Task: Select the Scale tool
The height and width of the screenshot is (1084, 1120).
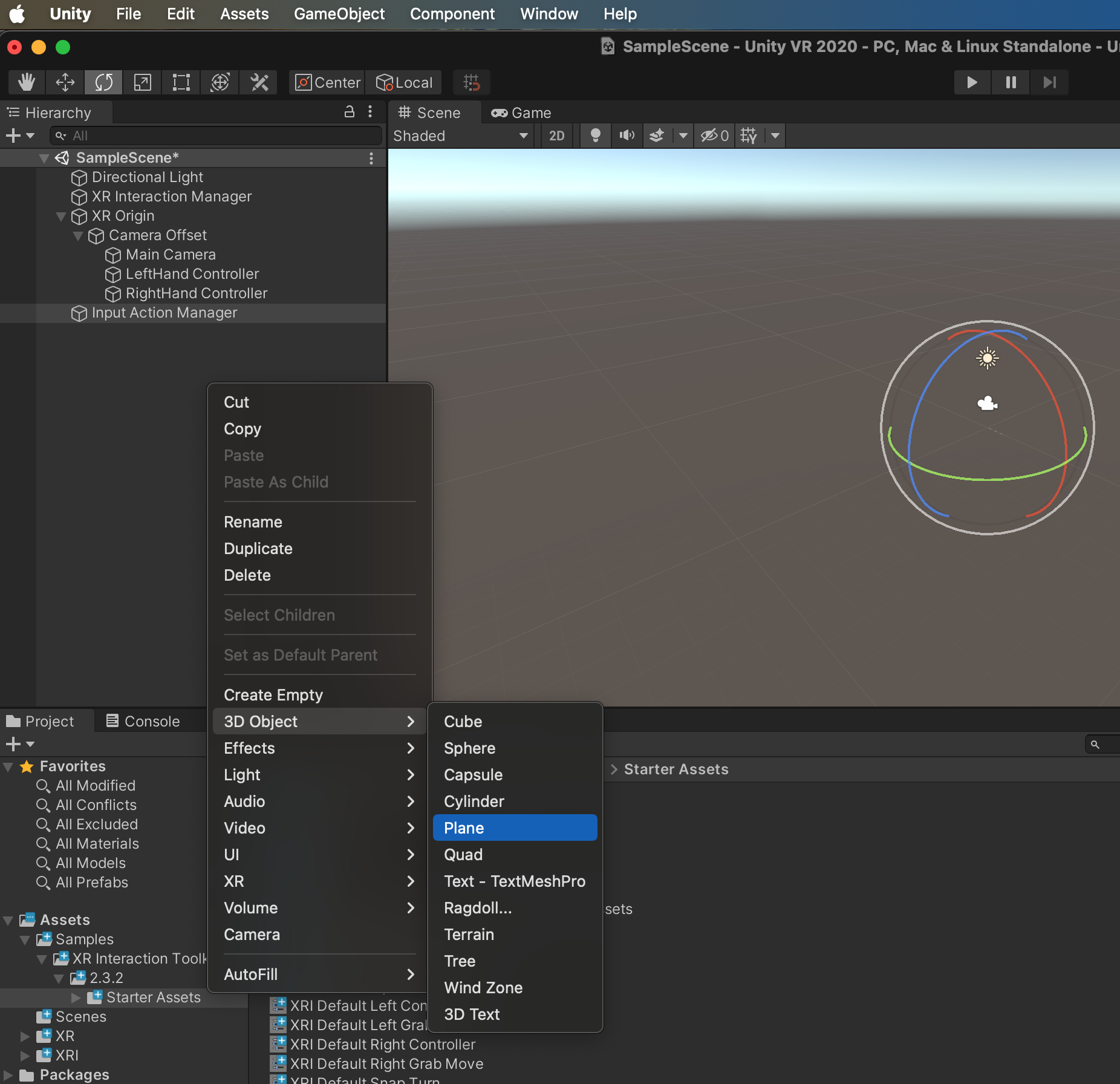Action: tap(142, 82)
